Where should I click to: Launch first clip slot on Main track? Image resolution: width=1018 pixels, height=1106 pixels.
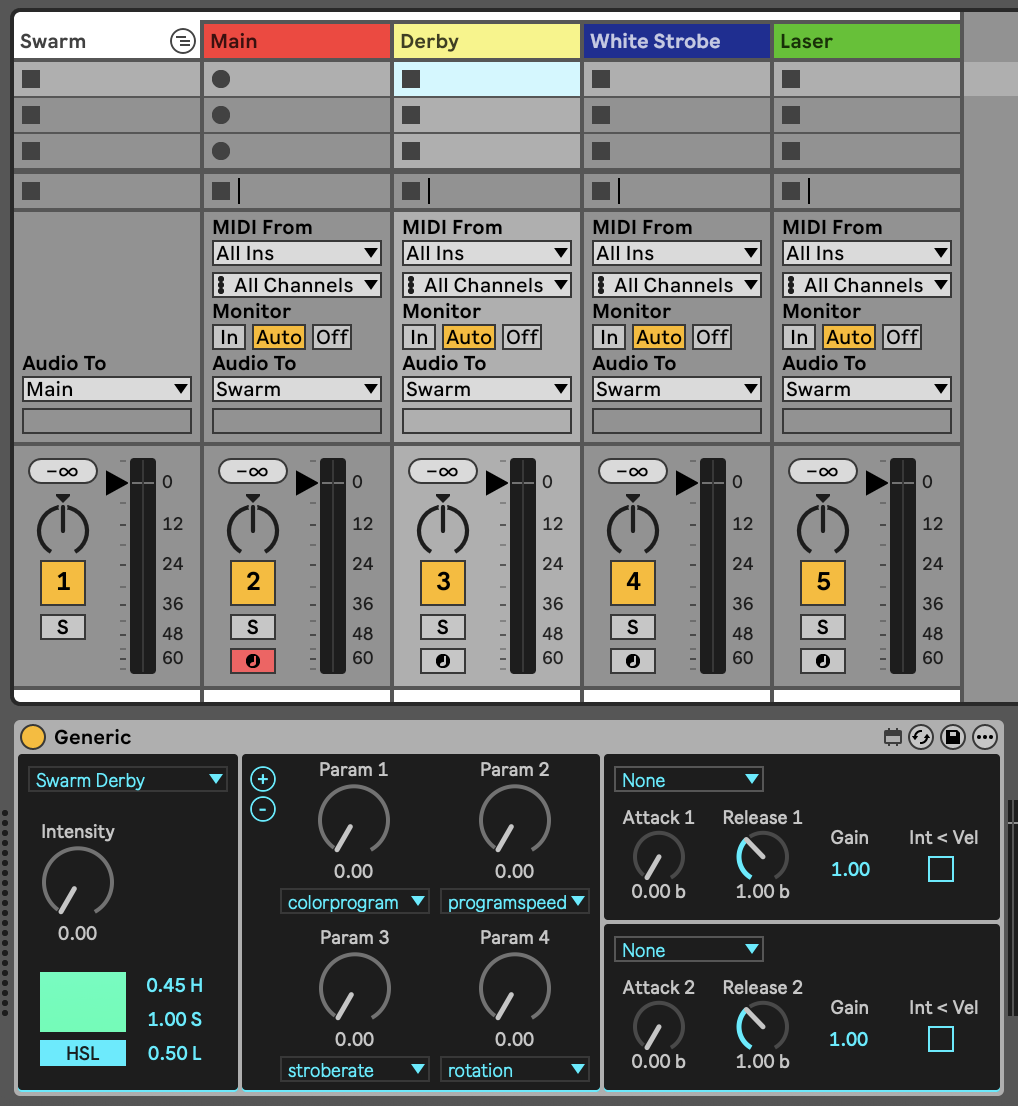point(221,79)
